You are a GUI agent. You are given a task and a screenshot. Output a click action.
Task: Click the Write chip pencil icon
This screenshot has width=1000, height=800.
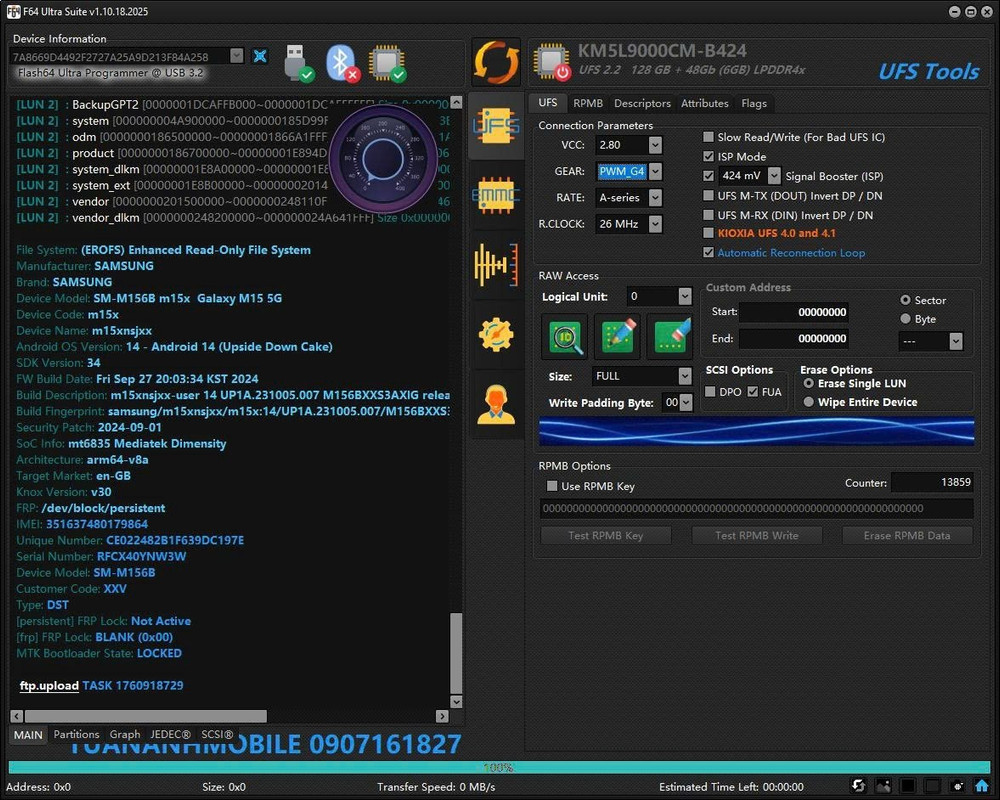tap(618, 336)
